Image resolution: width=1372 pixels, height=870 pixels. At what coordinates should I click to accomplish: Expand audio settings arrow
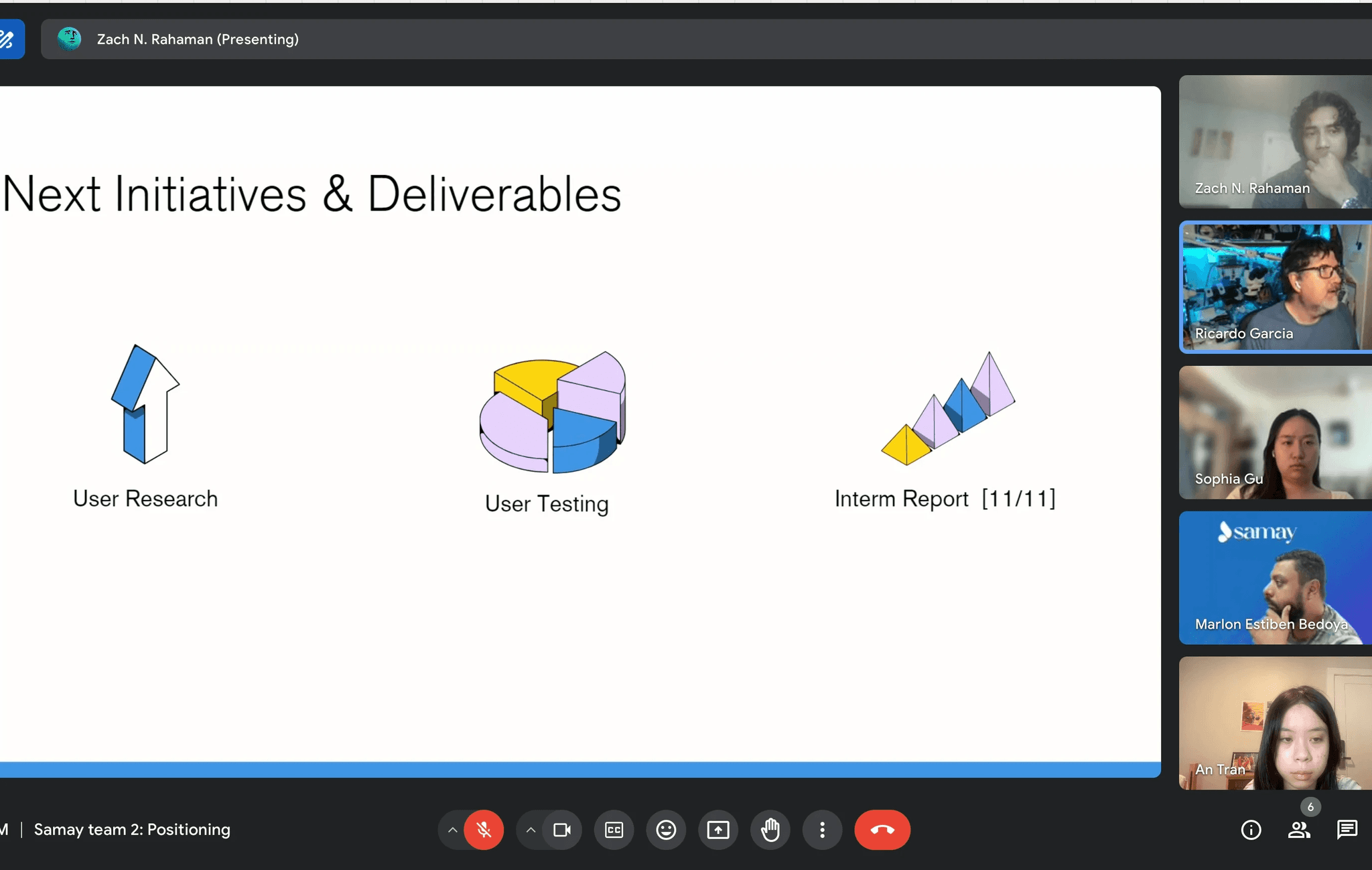(x=453, y=830)
